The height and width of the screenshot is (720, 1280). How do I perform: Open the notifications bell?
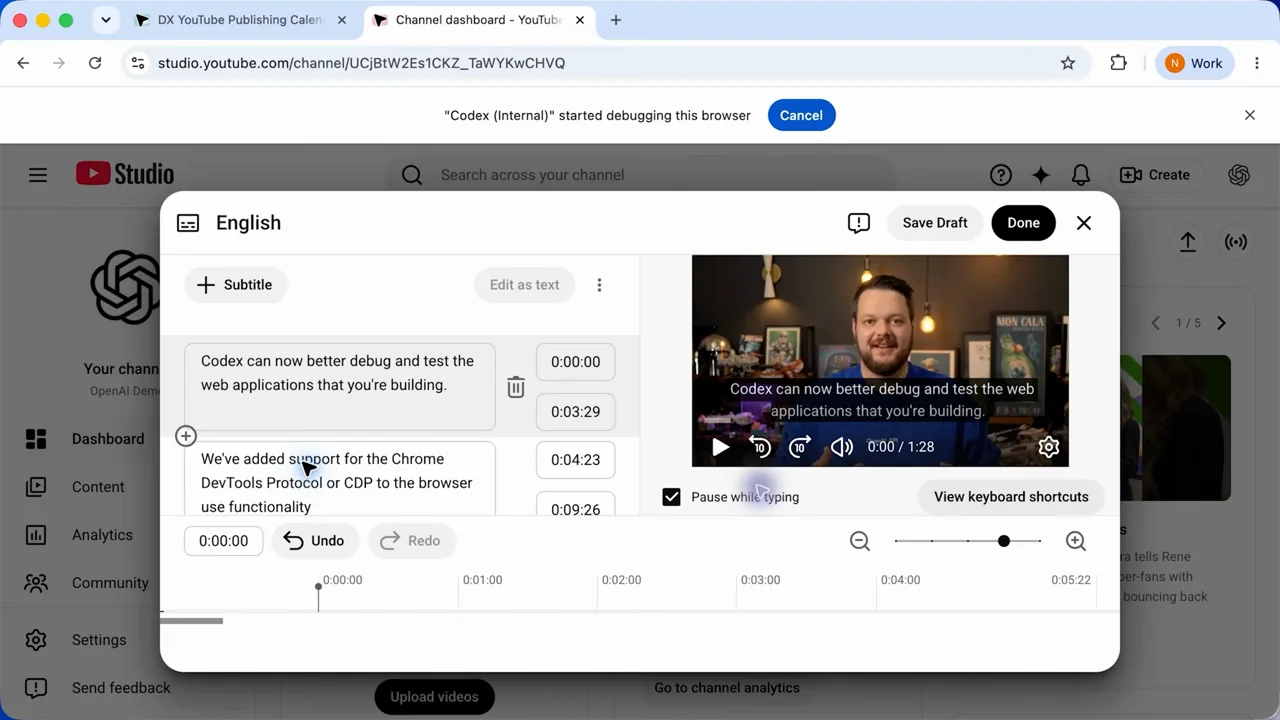1081,175
